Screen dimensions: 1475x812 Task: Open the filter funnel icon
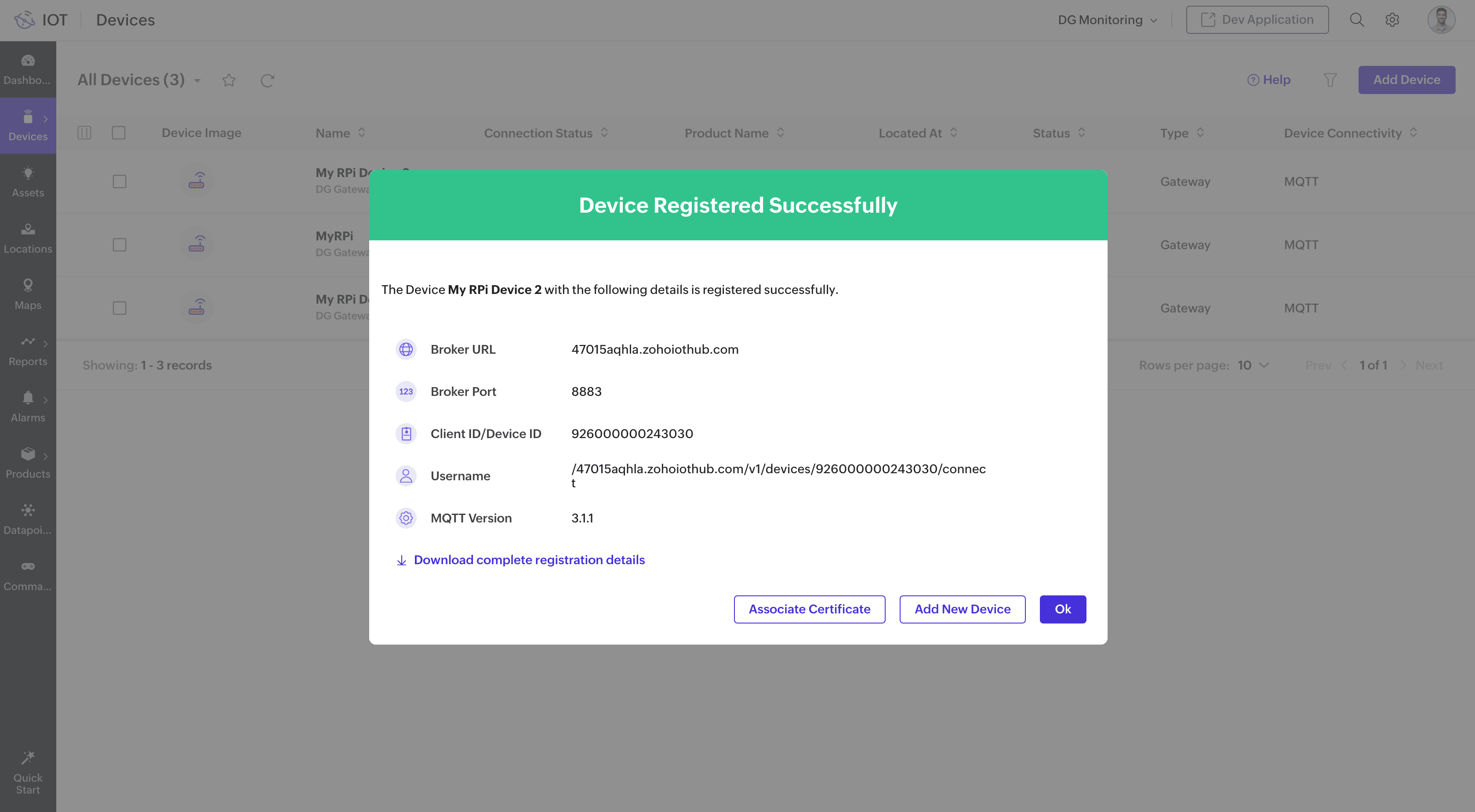tap(1330, 80)
